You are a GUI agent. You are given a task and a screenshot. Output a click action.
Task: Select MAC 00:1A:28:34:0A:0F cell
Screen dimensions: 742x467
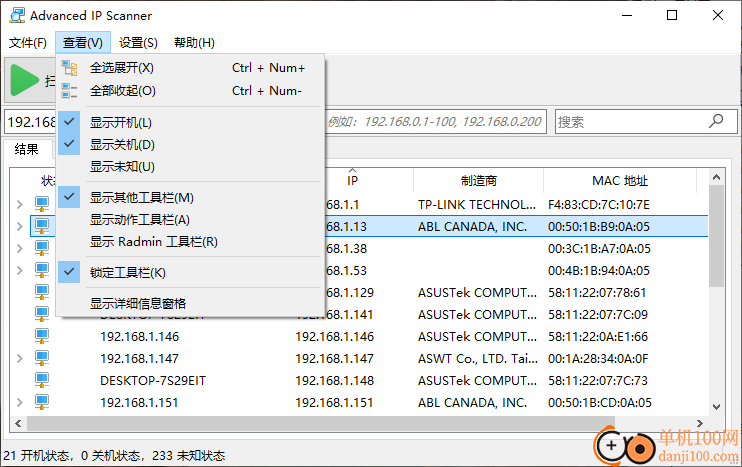coord(598,359)
